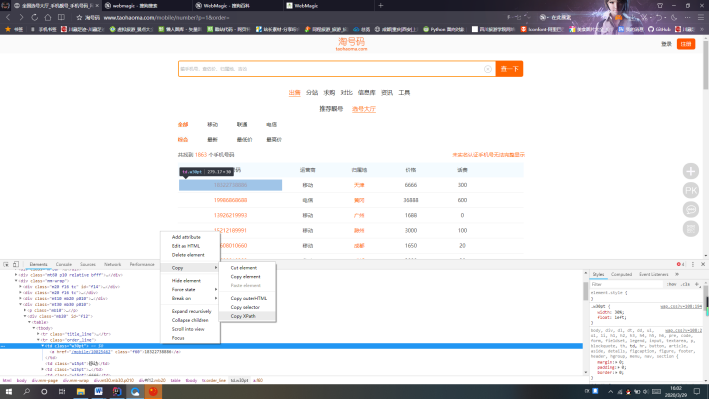Expand Break on submenu
709x399 pixels.
click(x=190, y=299)
